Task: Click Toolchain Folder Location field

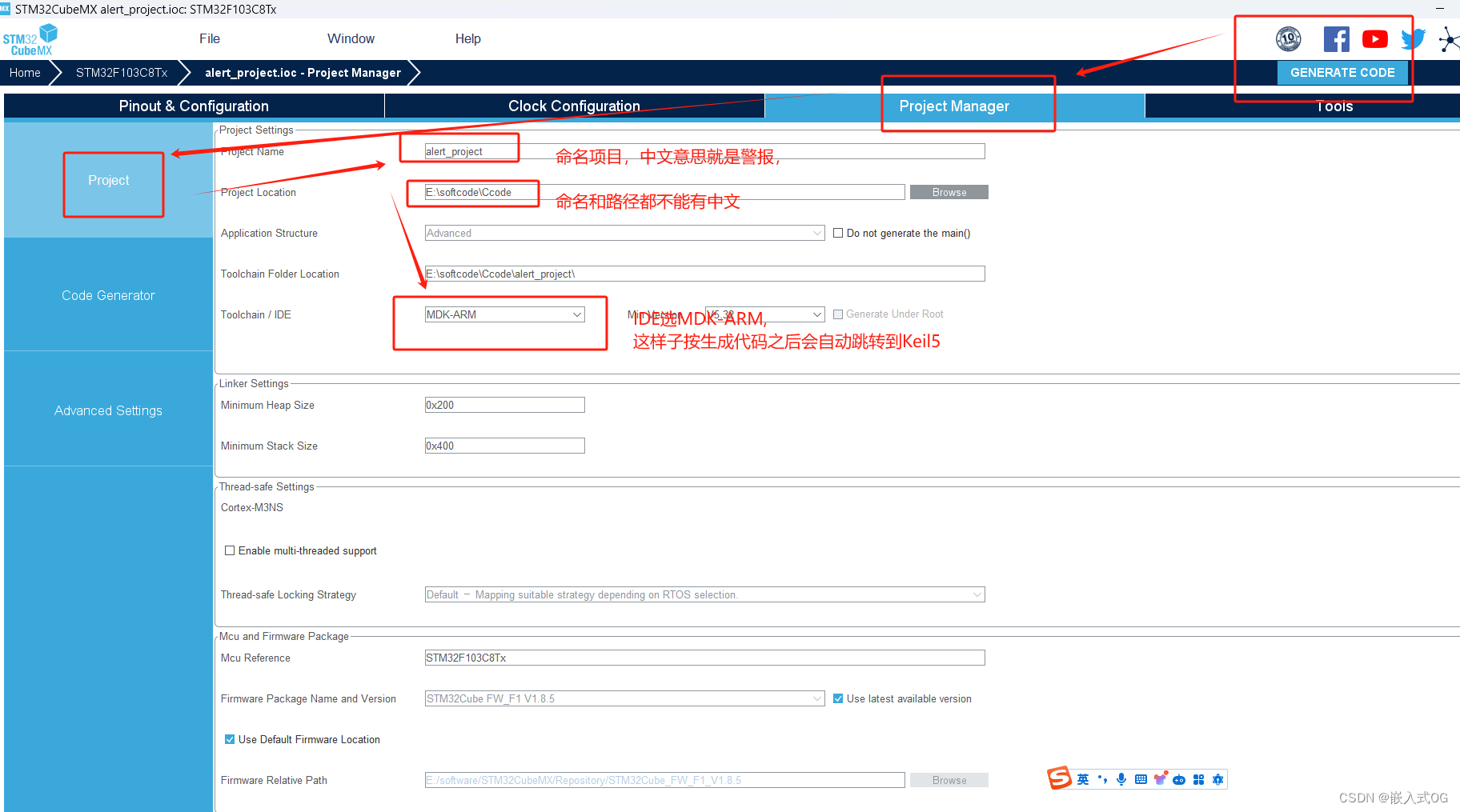Action: (704, 274)
